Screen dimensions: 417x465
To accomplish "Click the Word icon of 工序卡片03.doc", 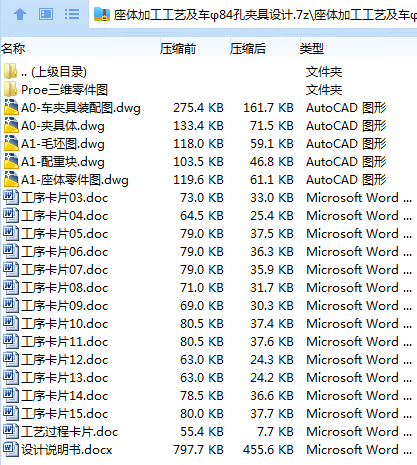I will [11, 197].
